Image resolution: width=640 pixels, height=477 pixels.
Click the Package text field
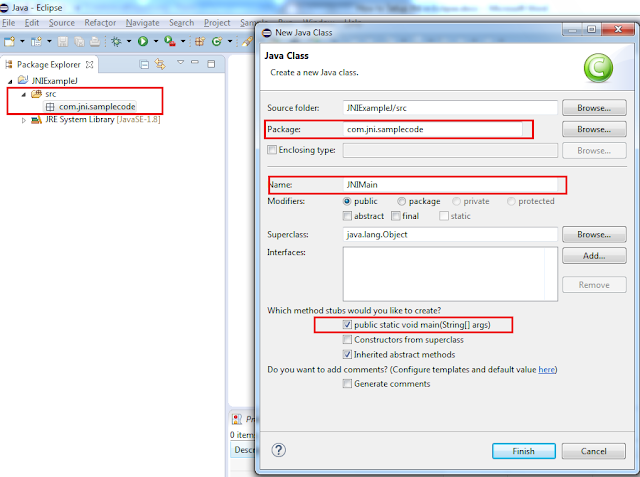coord(433,129)
